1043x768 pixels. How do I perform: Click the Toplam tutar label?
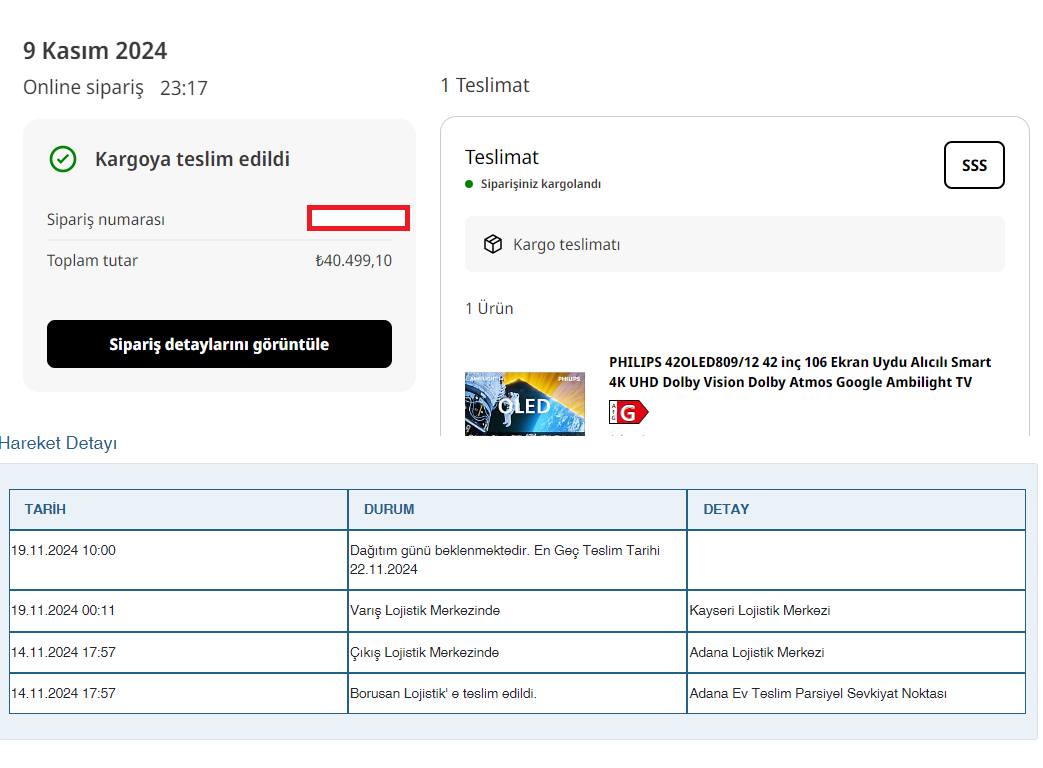pyautogui.click(x=92, y=261)
